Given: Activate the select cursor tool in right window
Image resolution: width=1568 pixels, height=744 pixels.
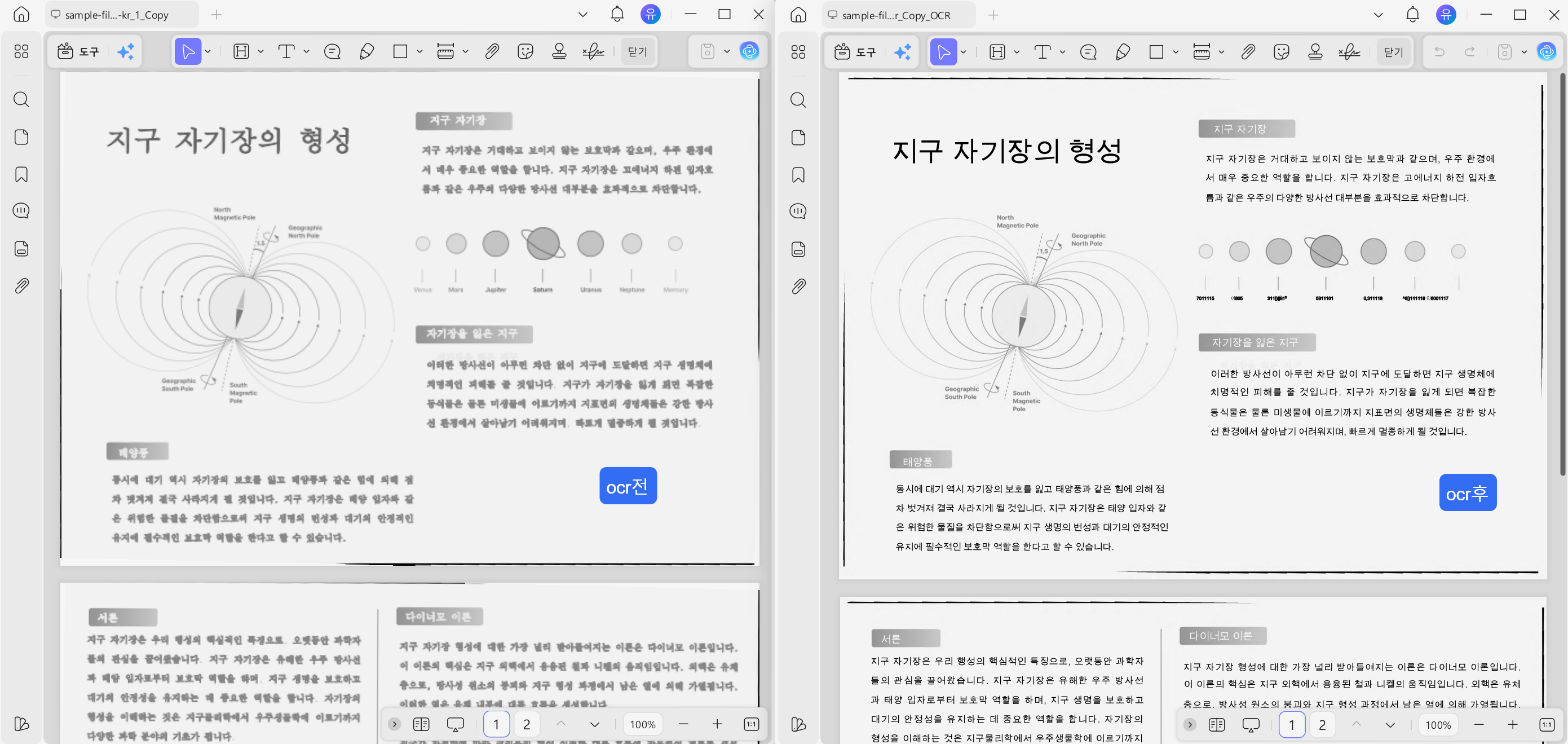Looking at the screenshot, I should pos(943,52).
